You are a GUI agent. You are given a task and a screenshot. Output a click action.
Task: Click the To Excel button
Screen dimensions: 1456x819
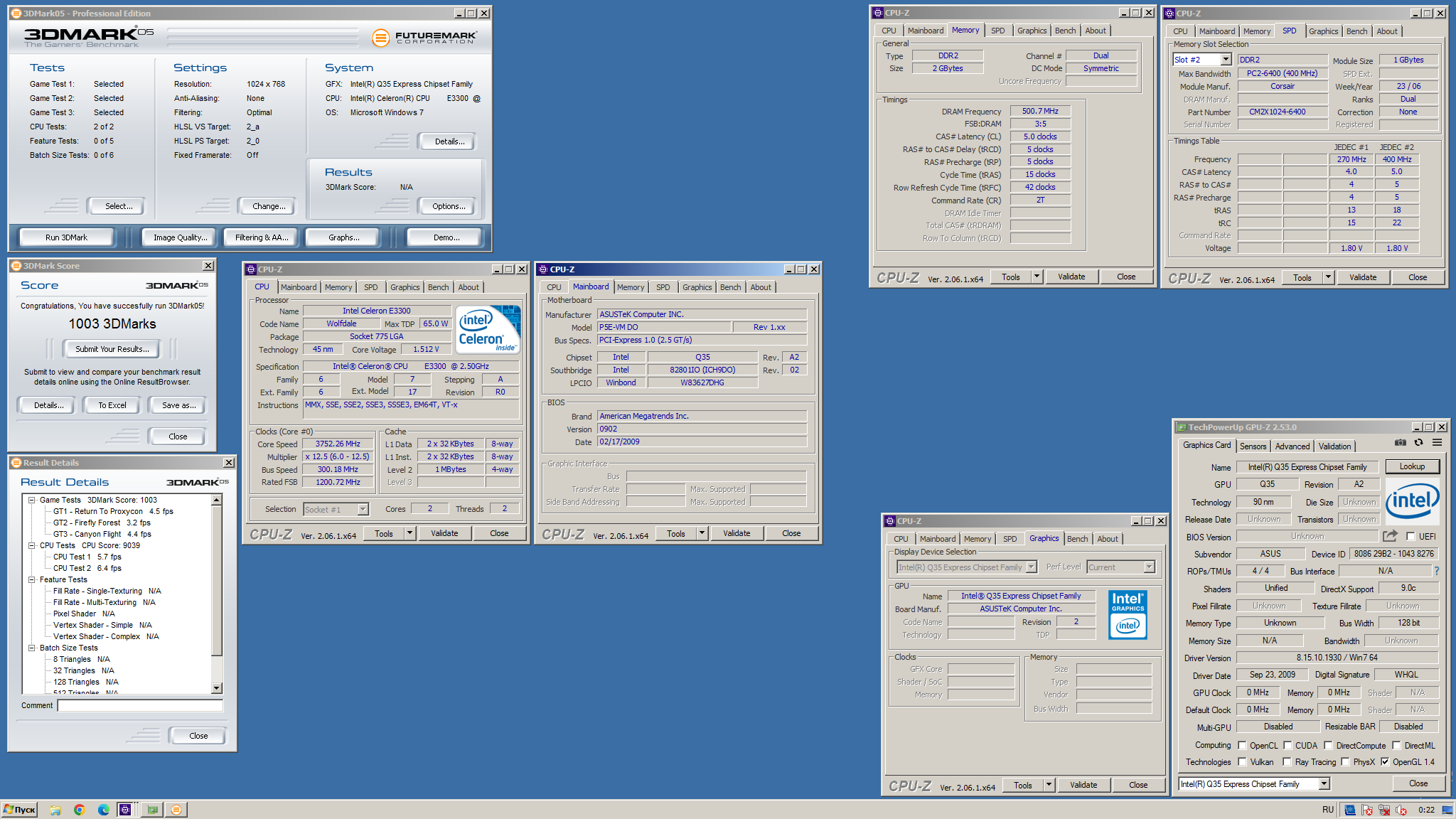pos(112,405)
